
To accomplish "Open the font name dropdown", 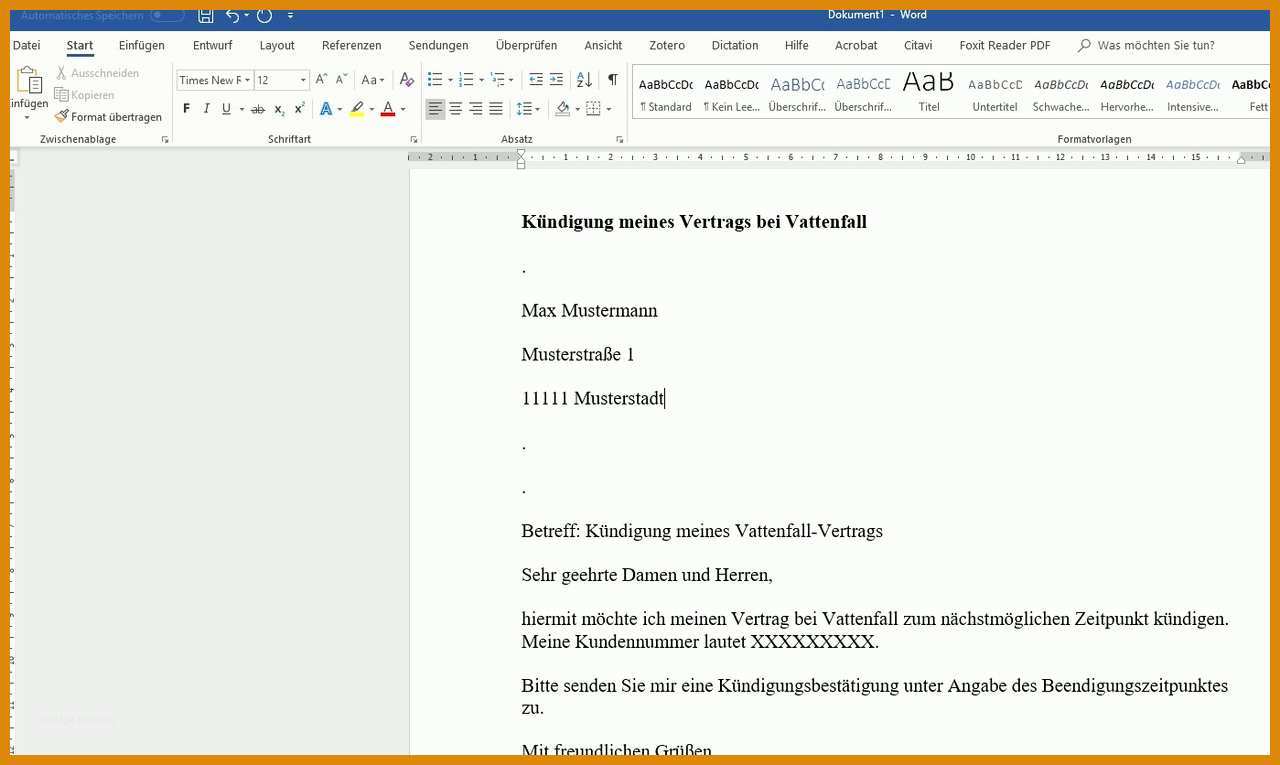I will 247,80.
